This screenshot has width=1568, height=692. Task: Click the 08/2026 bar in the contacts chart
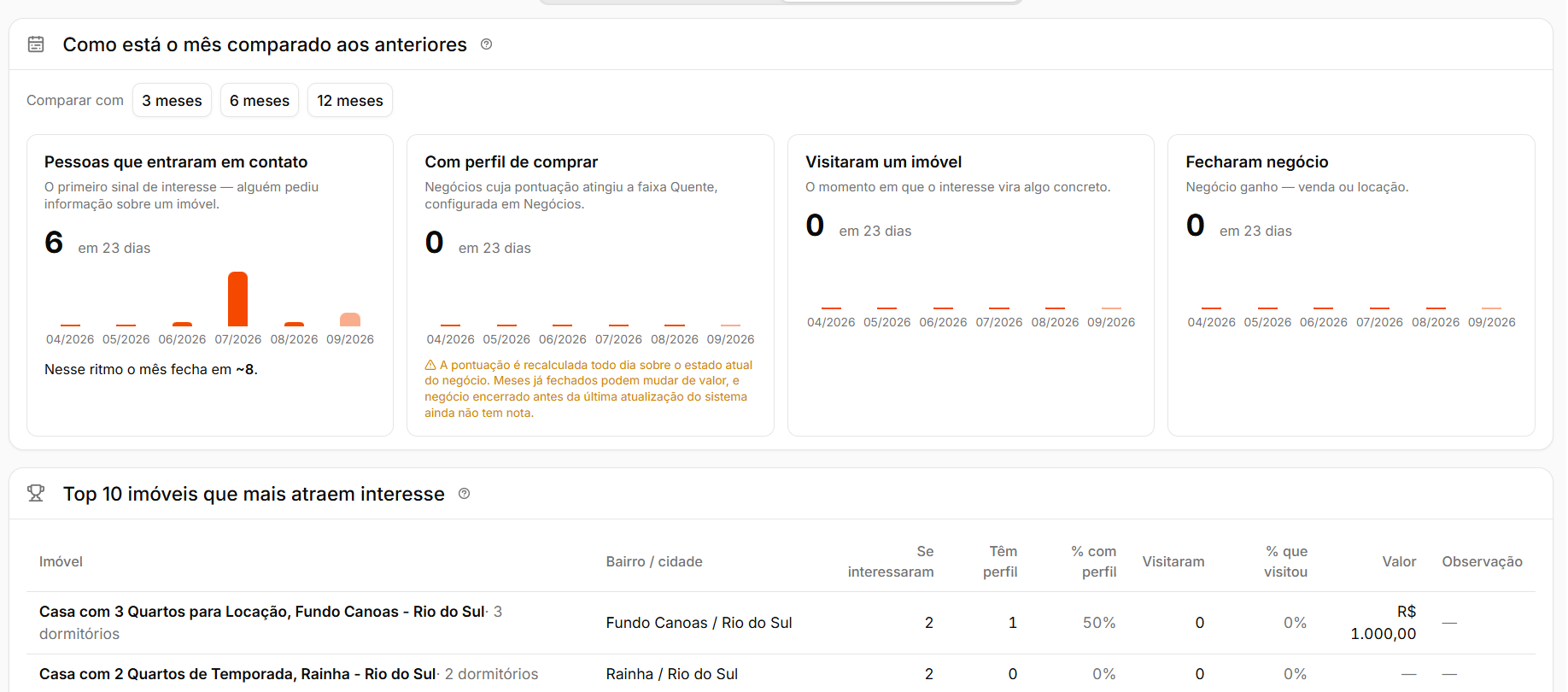pos(294,324)
